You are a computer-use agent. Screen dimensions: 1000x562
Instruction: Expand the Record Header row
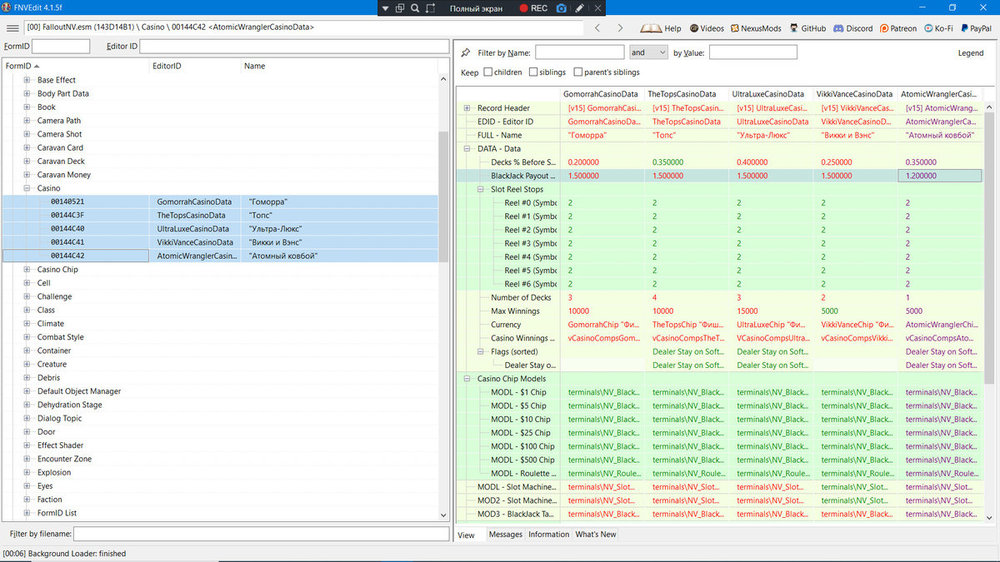[x=467, y=108]
